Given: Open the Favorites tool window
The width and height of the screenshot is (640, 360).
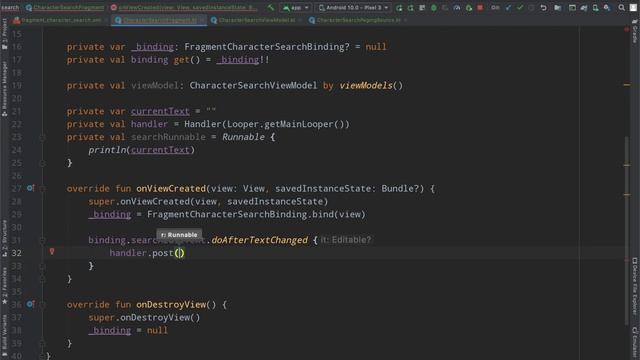Looking at the screenshot, I should tap(4, 286).
